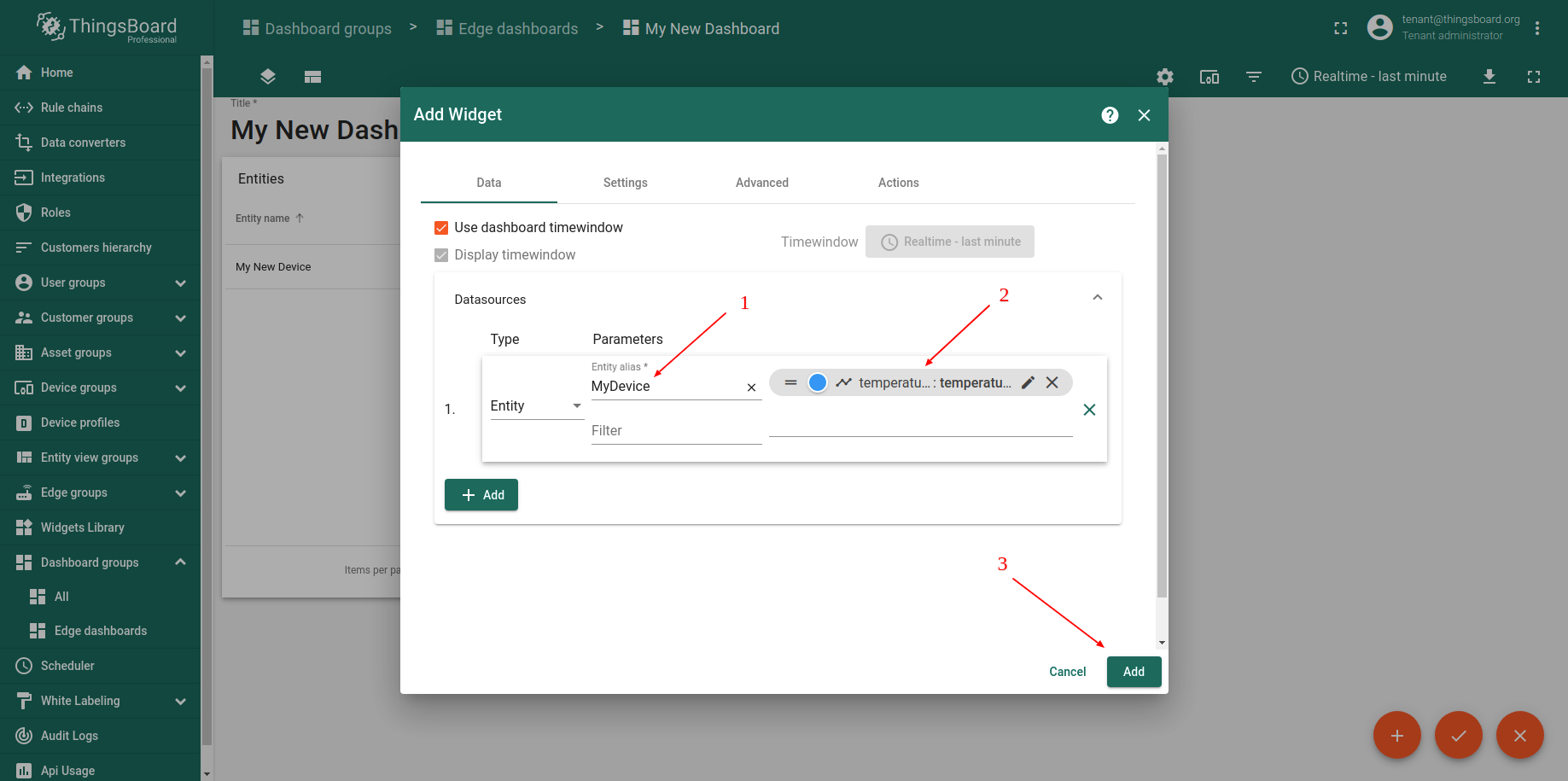Screen dimensions: 1568x781
Task: Open Device profiles page
Action: pos(100,423)
